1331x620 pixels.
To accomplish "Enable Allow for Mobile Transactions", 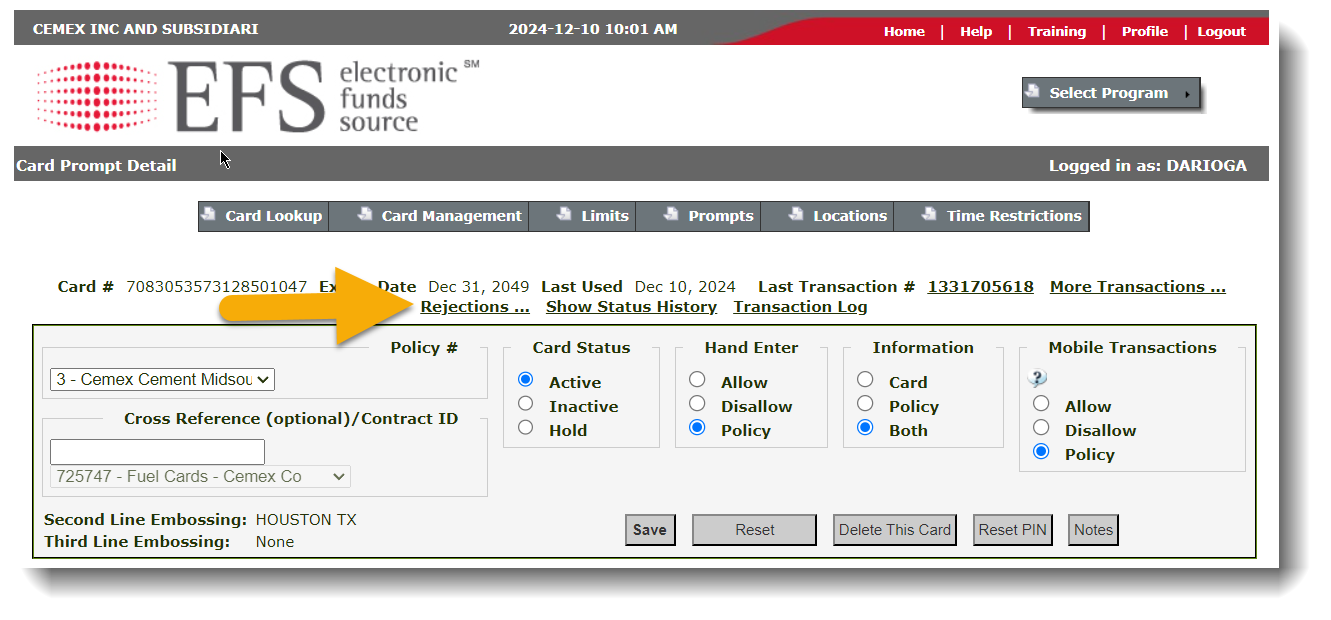I will [x=1041, y=405].
